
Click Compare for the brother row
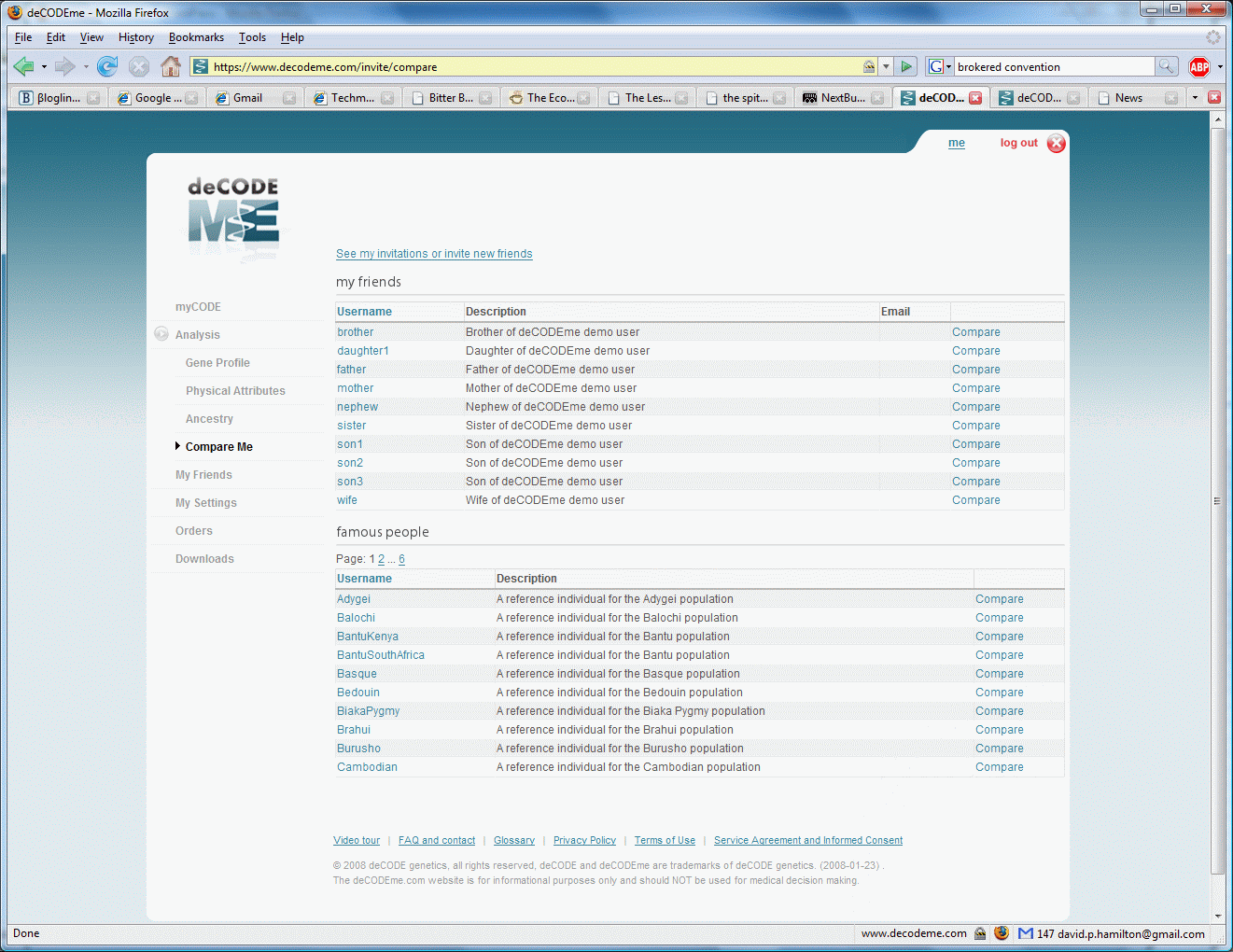click(x=975, y=332)
